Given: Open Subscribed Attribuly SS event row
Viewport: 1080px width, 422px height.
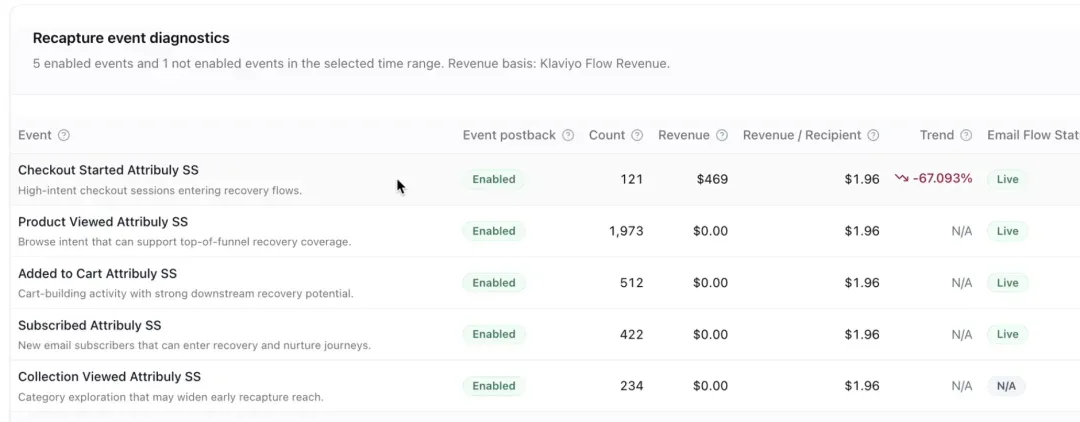Looking at the screenshot, I should [x=90, y=325].
